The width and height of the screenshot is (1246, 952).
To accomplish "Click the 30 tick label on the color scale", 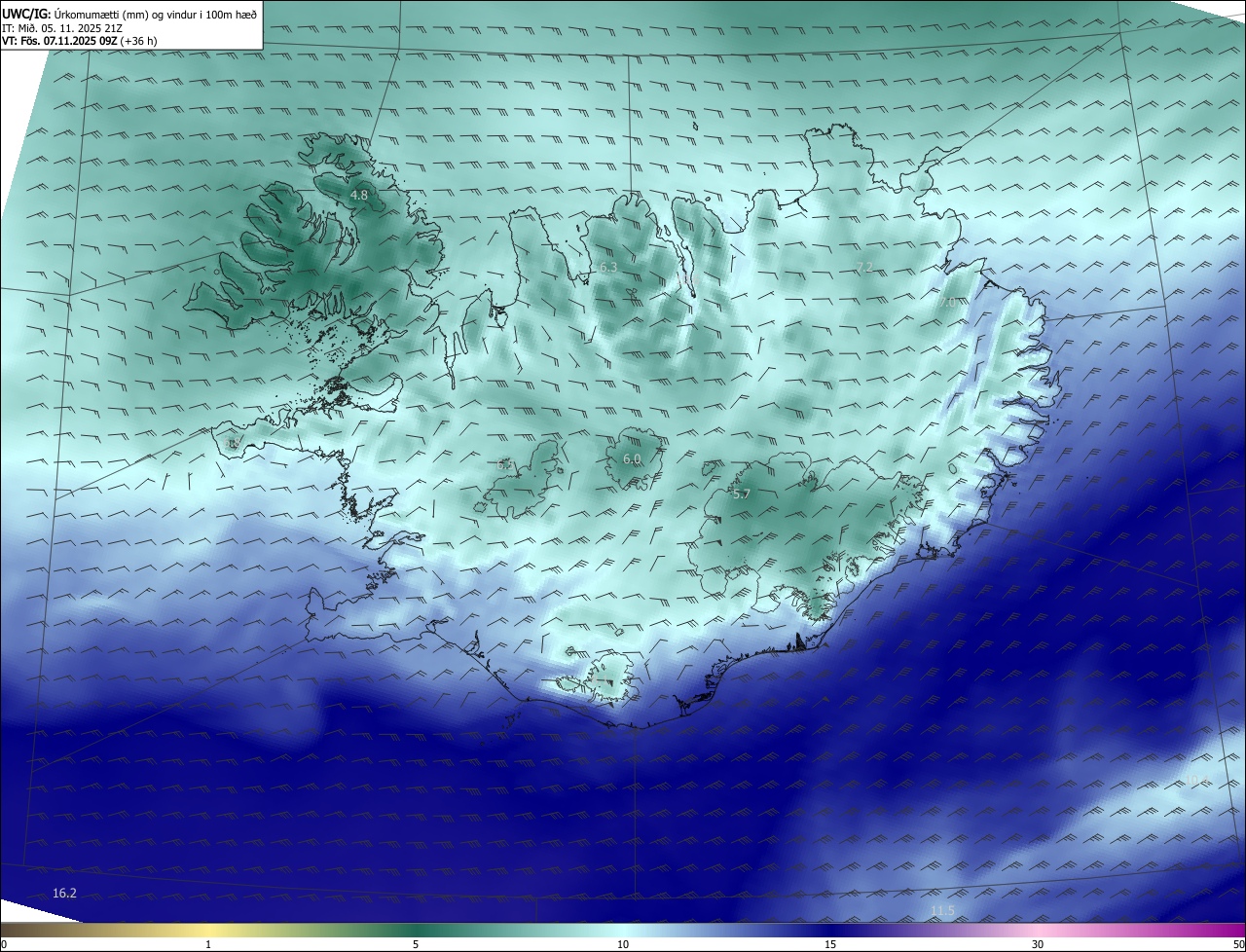I will (1038, 944).
